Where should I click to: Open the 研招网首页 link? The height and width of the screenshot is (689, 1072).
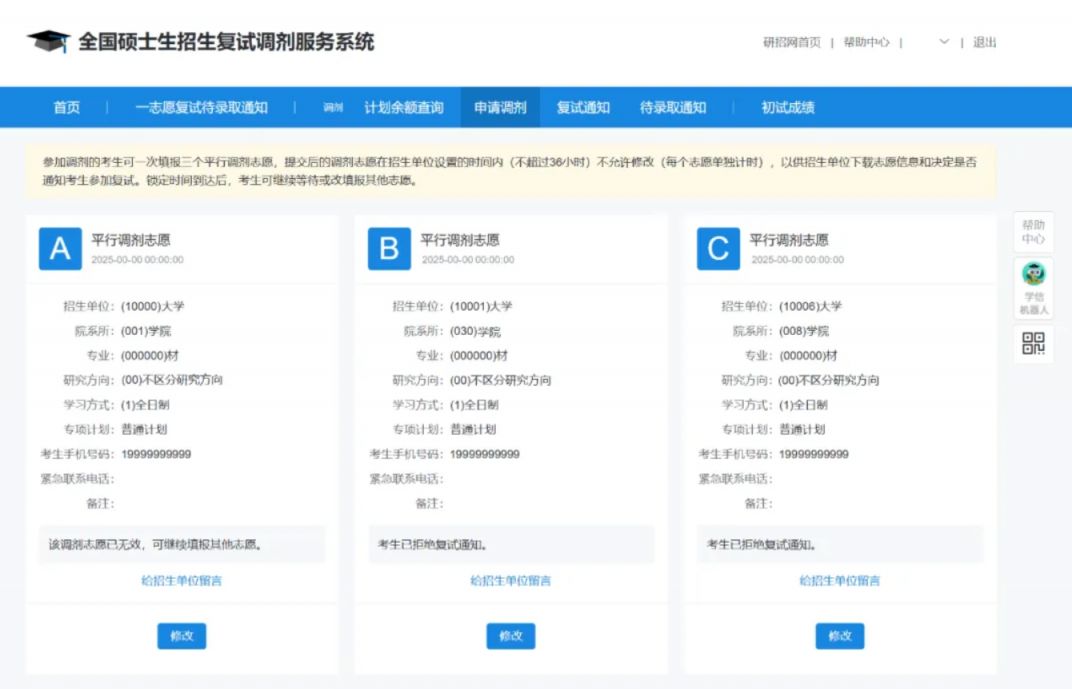click(792, 42)
